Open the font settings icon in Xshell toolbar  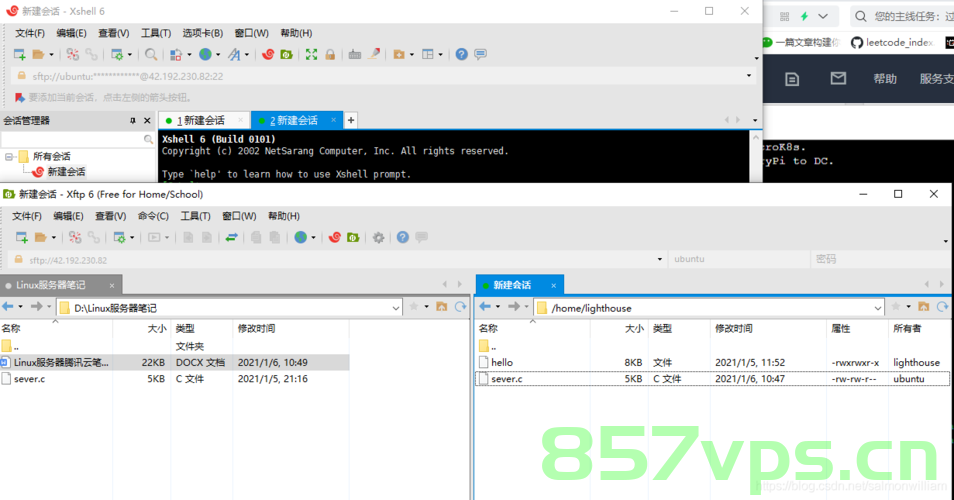pyautogui.click(x=234, y=55)
